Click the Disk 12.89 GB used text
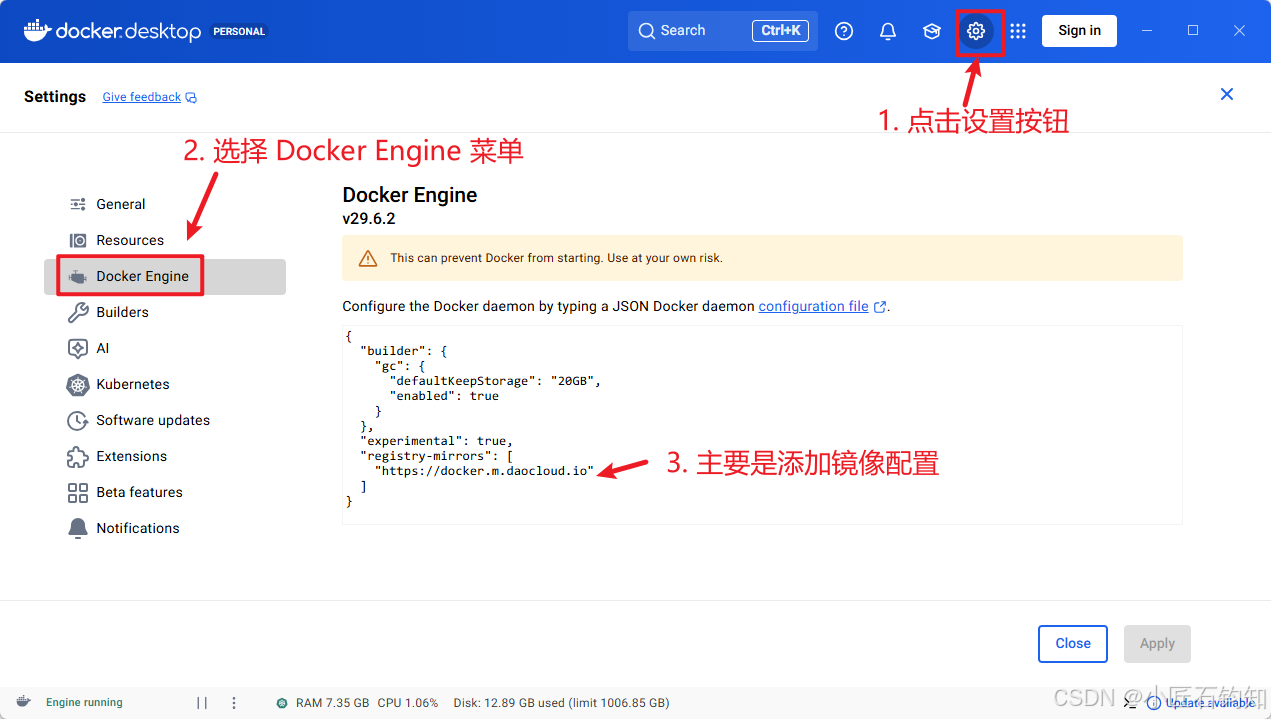1271x719 pixels. click(561, 703)
